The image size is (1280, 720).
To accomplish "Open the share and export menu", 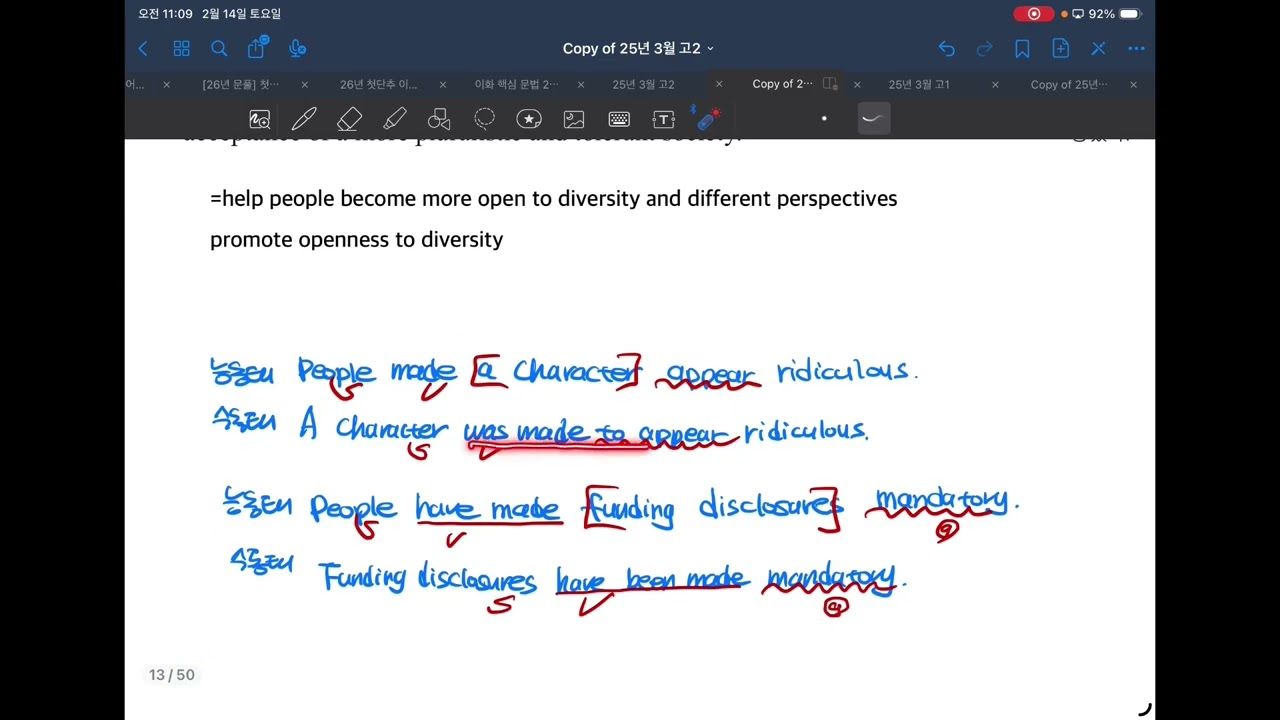I will tap(258, 47).
